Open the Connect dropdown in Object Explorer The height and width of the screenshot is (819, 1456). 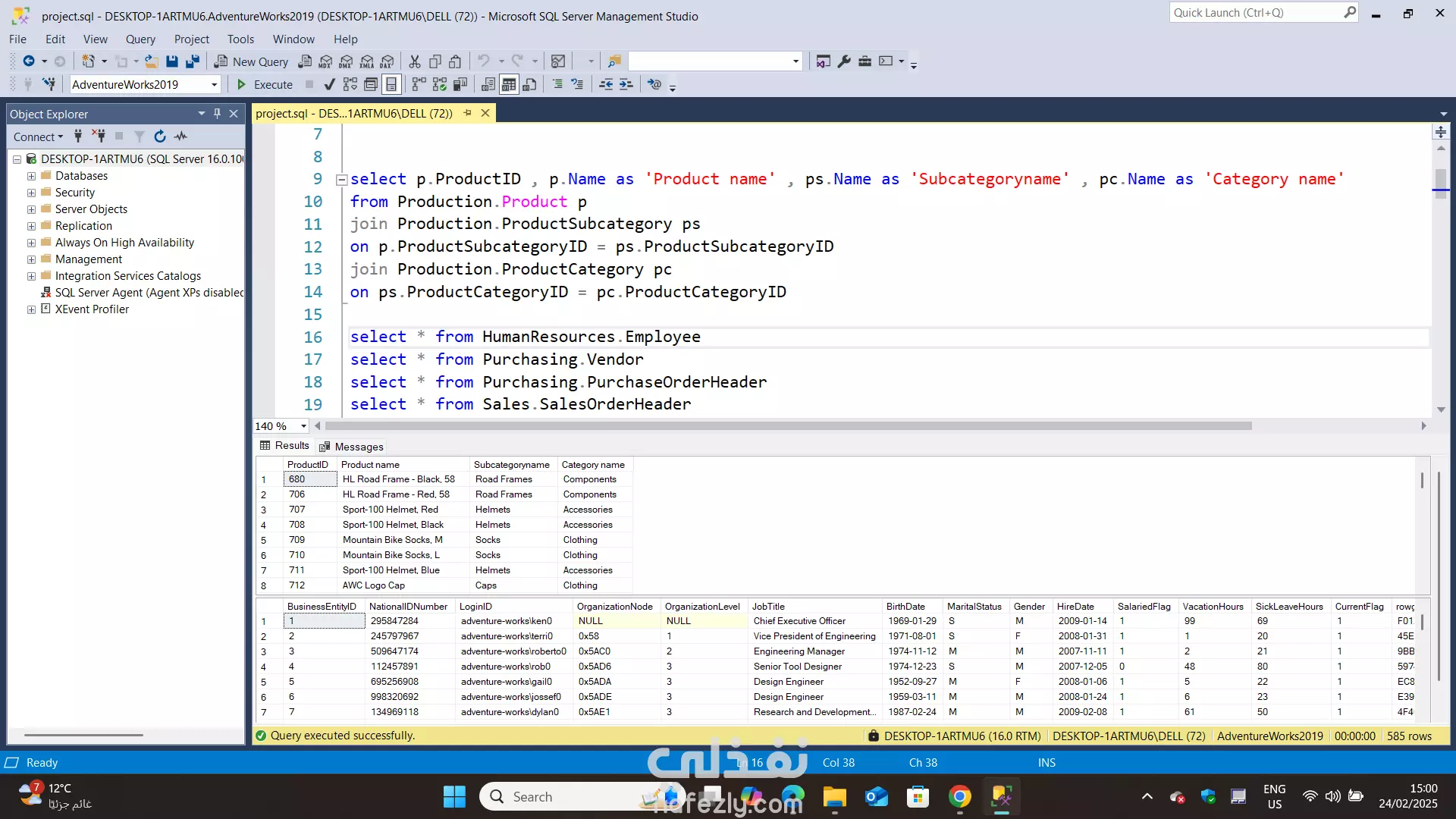tap(38, 136)
